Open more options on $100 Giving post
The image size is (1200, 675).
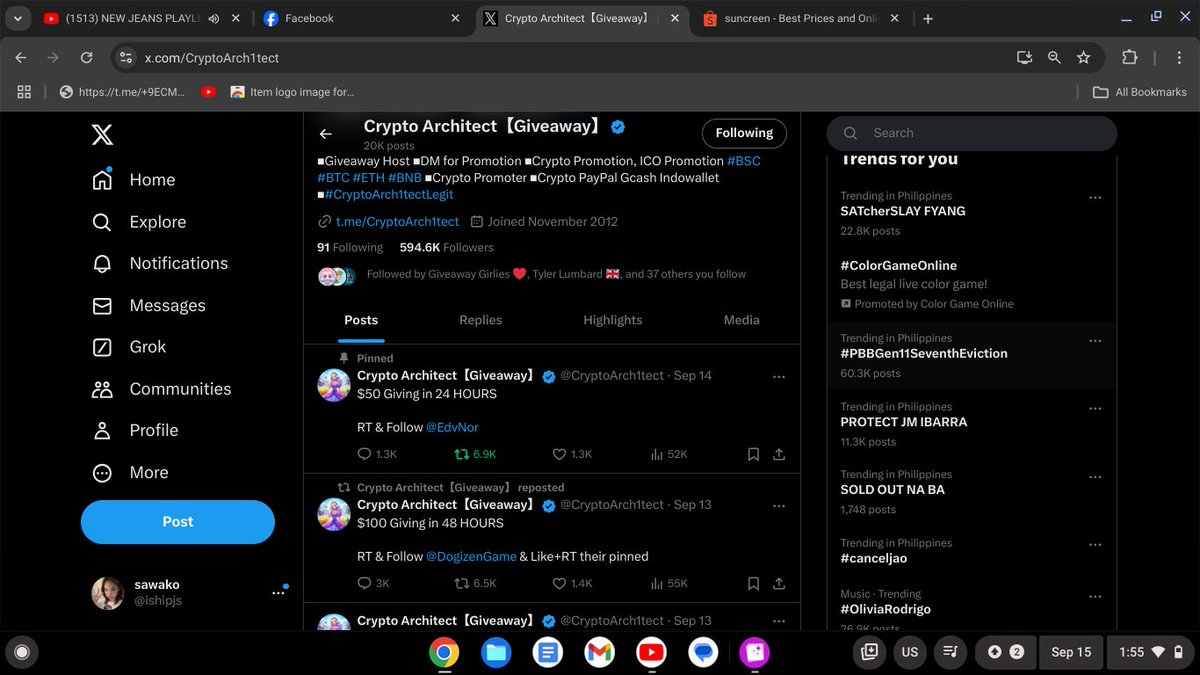click(779, 505)
